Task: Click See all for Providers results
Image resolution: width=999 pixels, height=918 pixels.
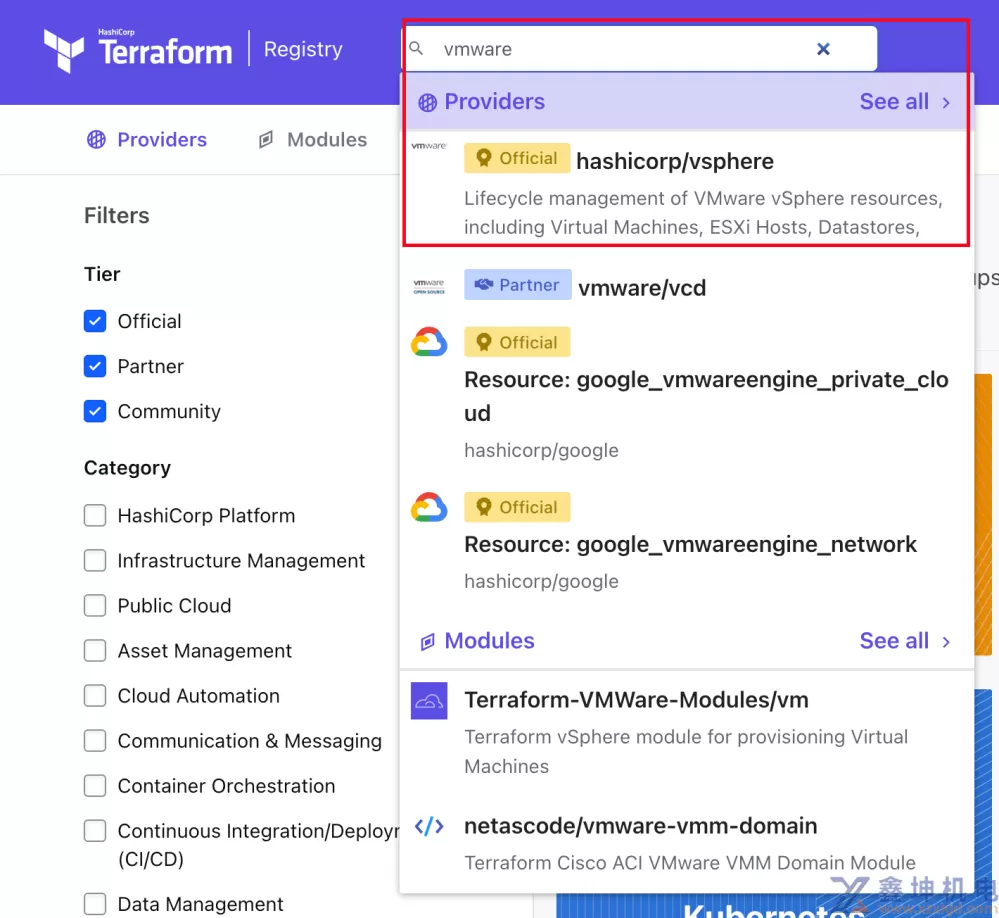Action: (905, 102)
